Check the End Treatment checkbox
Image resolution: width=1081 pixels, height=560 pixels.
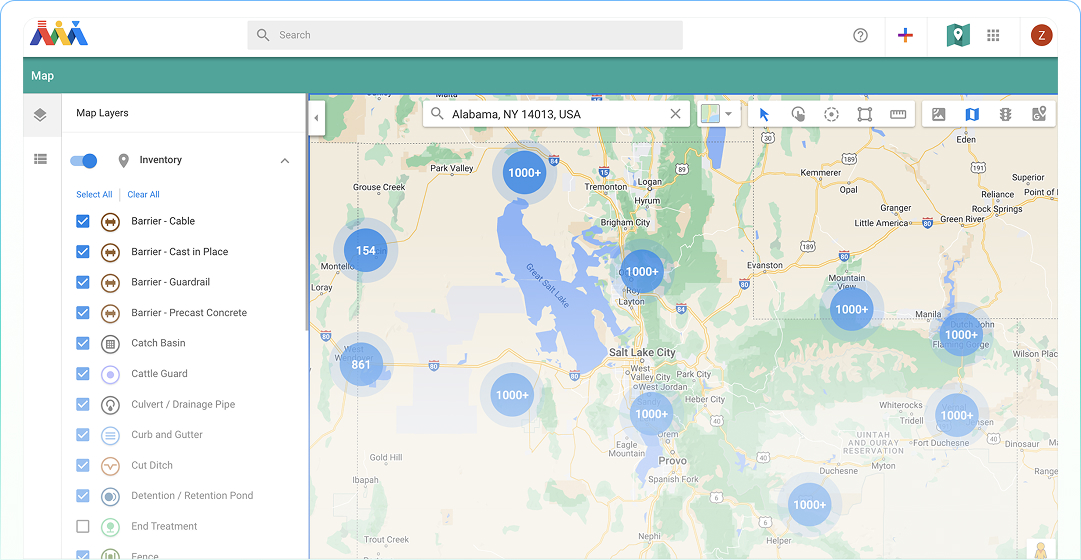click(x=83, y=526)
